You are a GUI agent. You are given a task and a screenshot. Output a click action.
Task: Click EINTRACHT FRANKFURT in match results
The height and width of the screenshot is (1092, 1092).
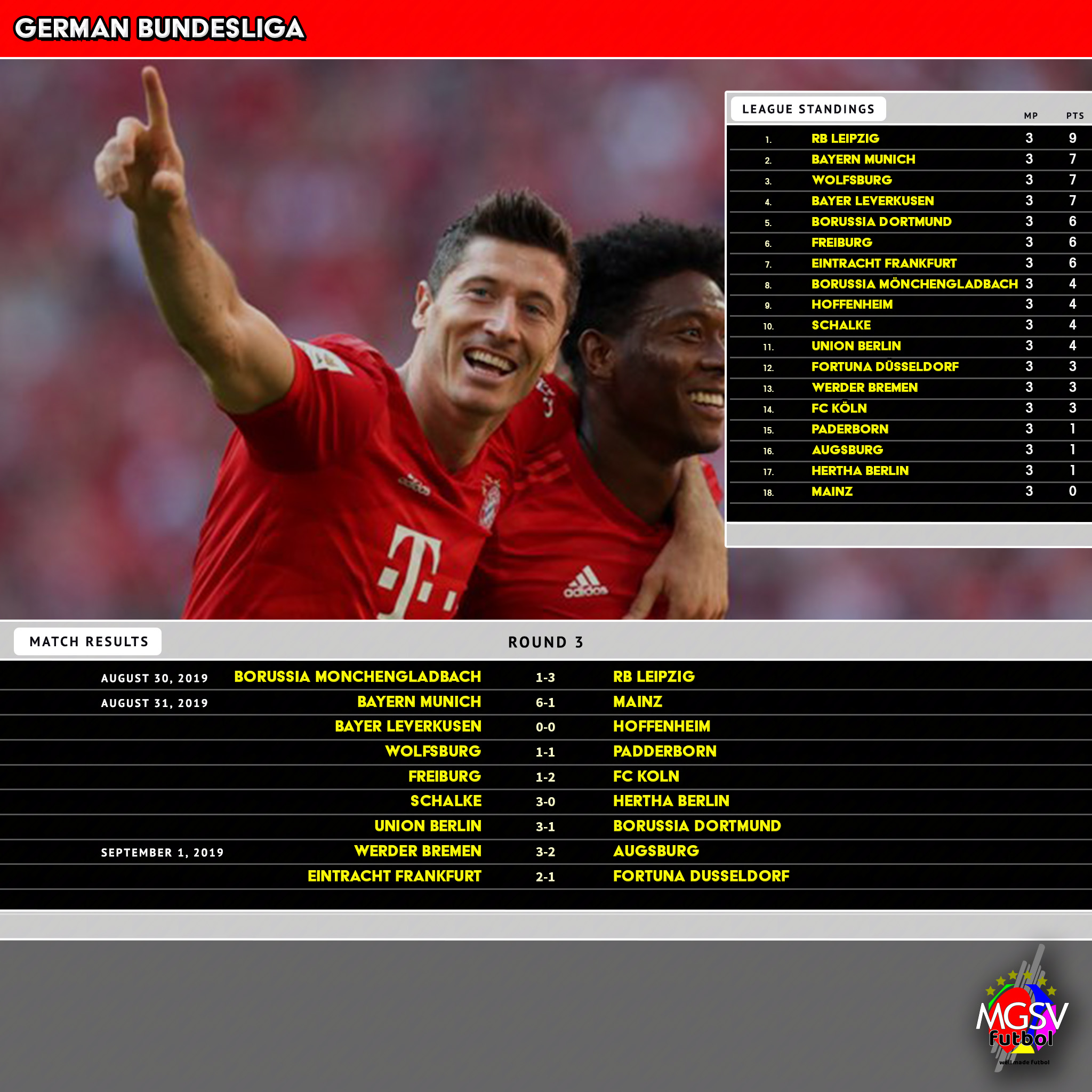point(394,876)
